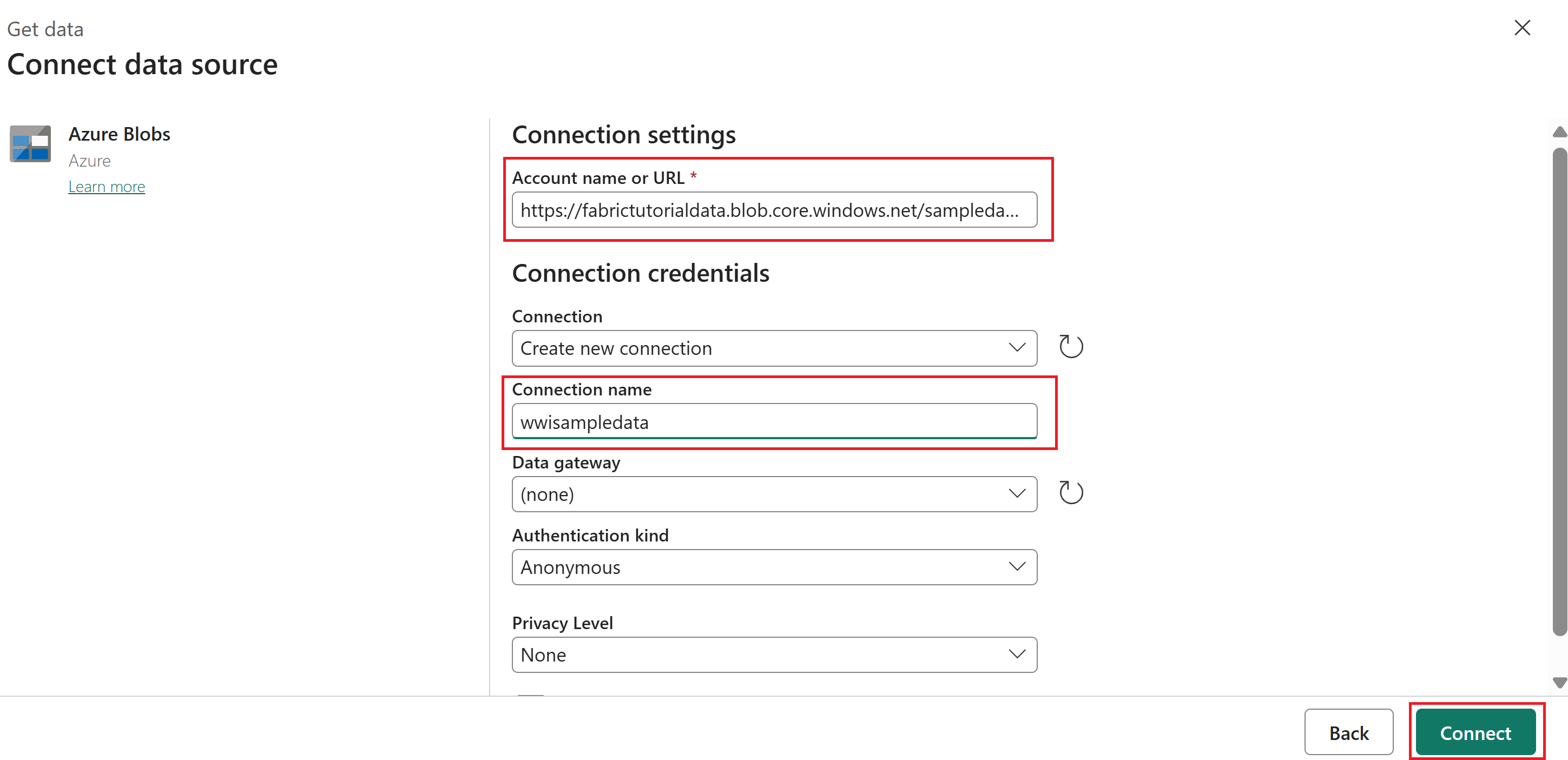The height and width of the screenshot is (760, 1568).
Task: Click the scrollbar down arrow
Action: [x=1559, y=683]
